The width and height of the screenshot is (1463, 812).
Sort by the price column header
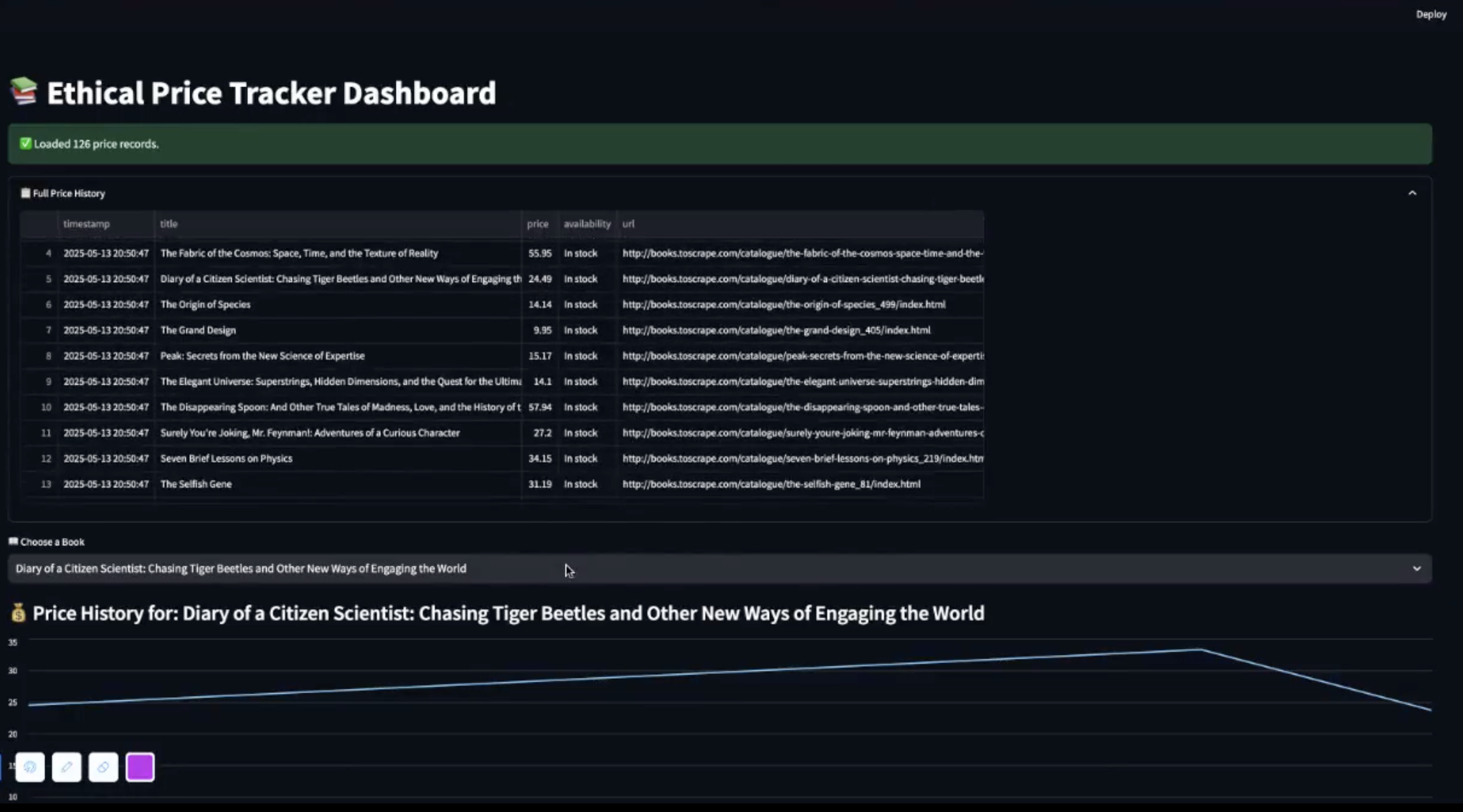[x=539, y=224]
